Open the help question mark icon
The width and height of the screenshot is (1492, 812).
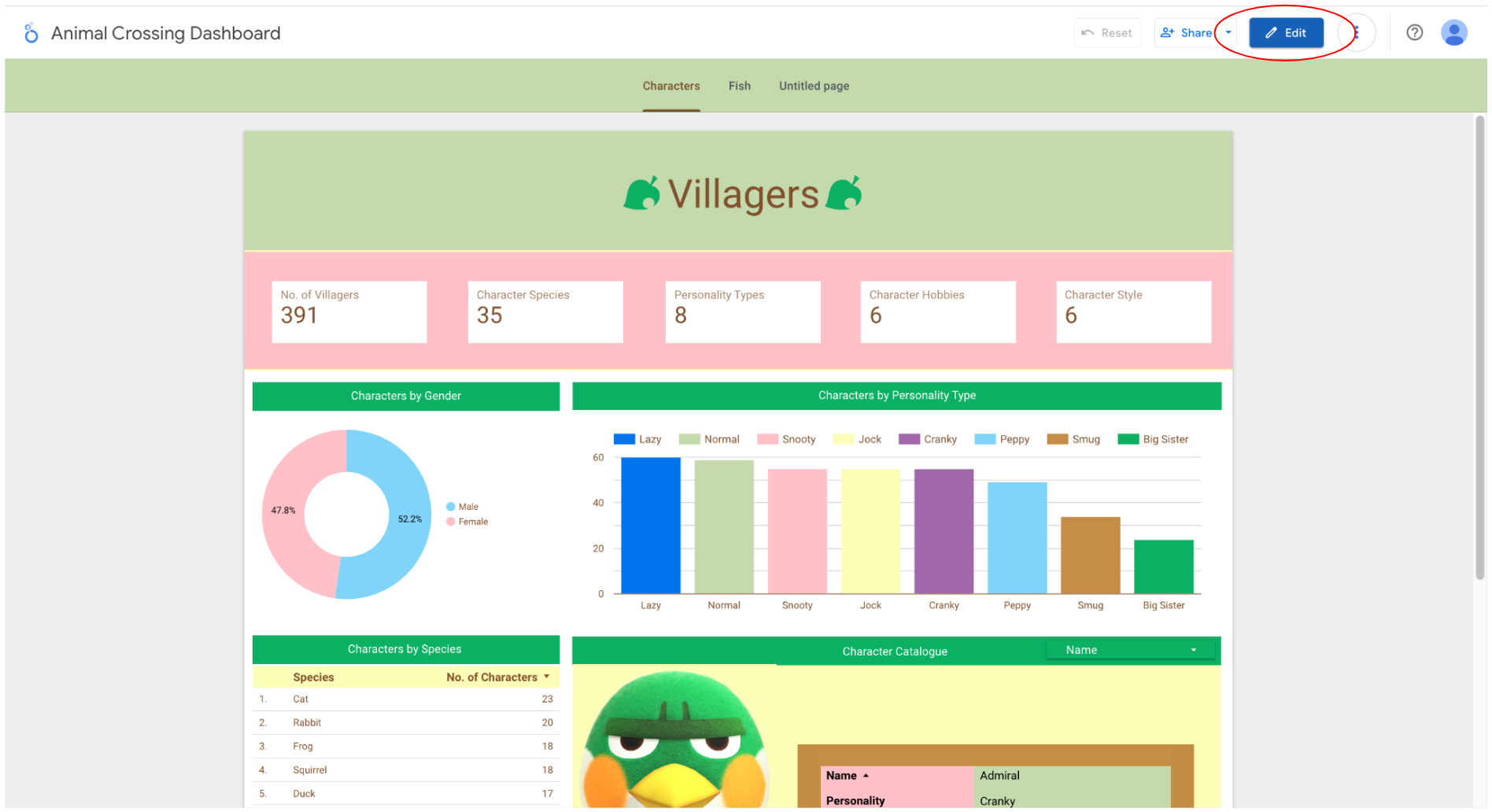(x=1414, y=33)
